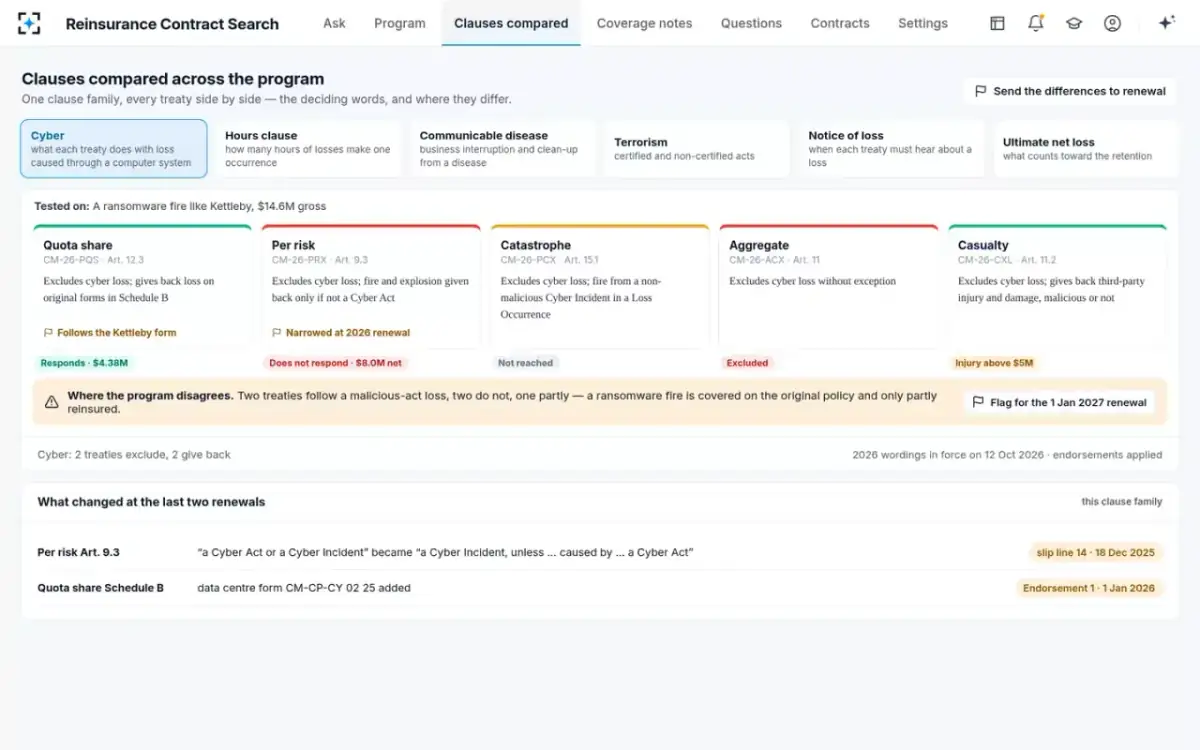1200x750 pixels.
Task: Click the 2026 wordings in force note
Action: tap(1007, 455)
